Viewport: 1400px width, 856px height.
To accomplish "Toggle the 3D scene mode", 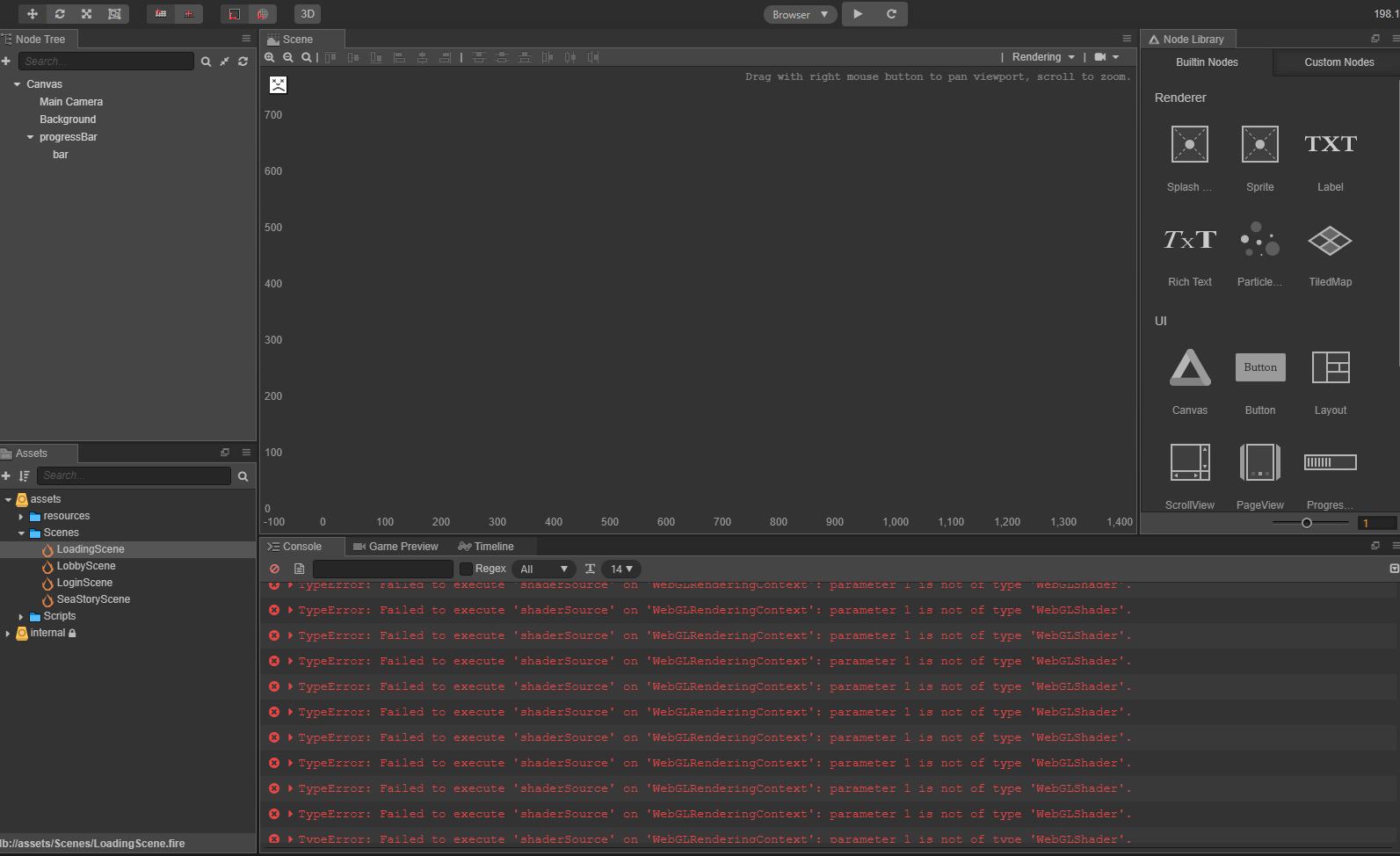I will coord(308,14).
